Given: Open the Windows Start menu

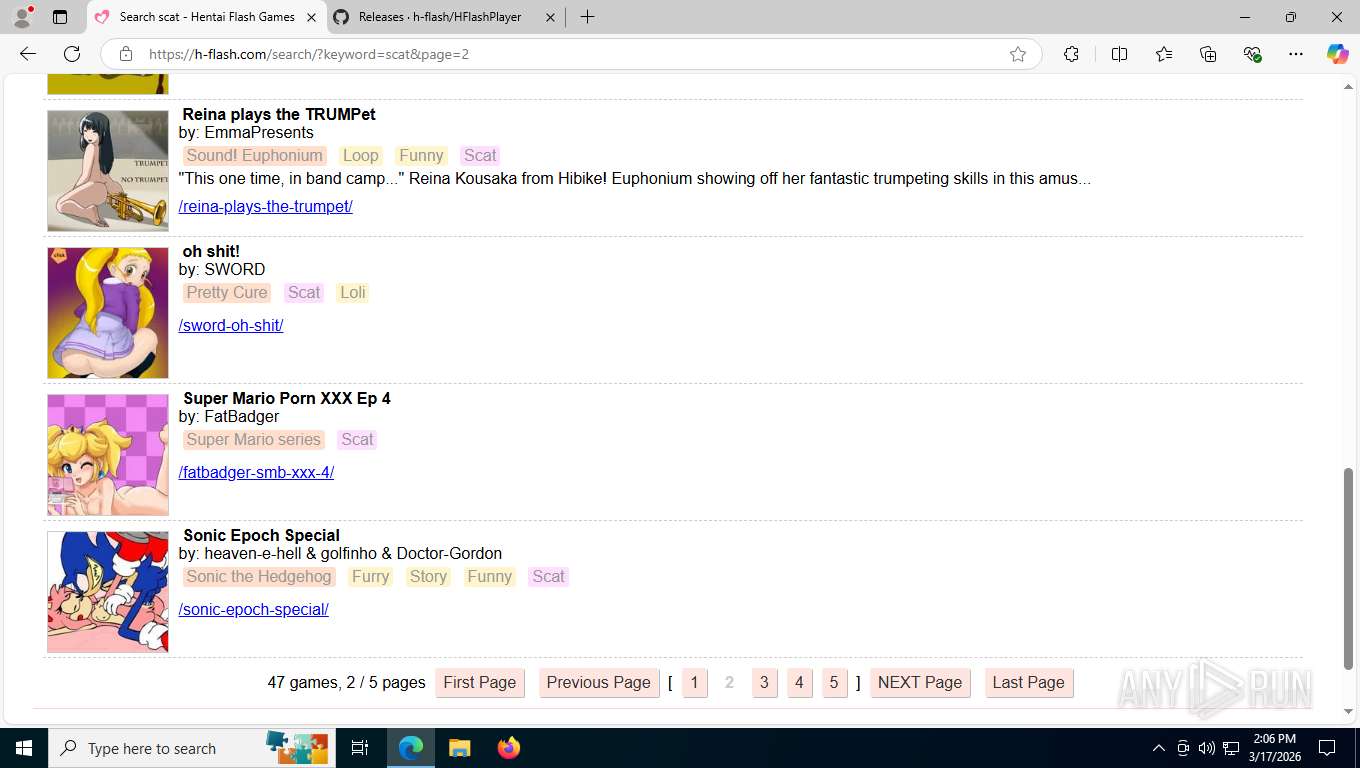Looking at the screenshot, I should (24, 748).
